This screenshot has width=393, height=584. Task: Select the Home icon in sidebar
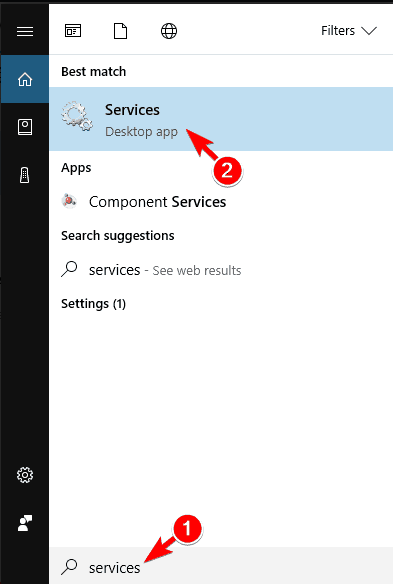[25, 79]
